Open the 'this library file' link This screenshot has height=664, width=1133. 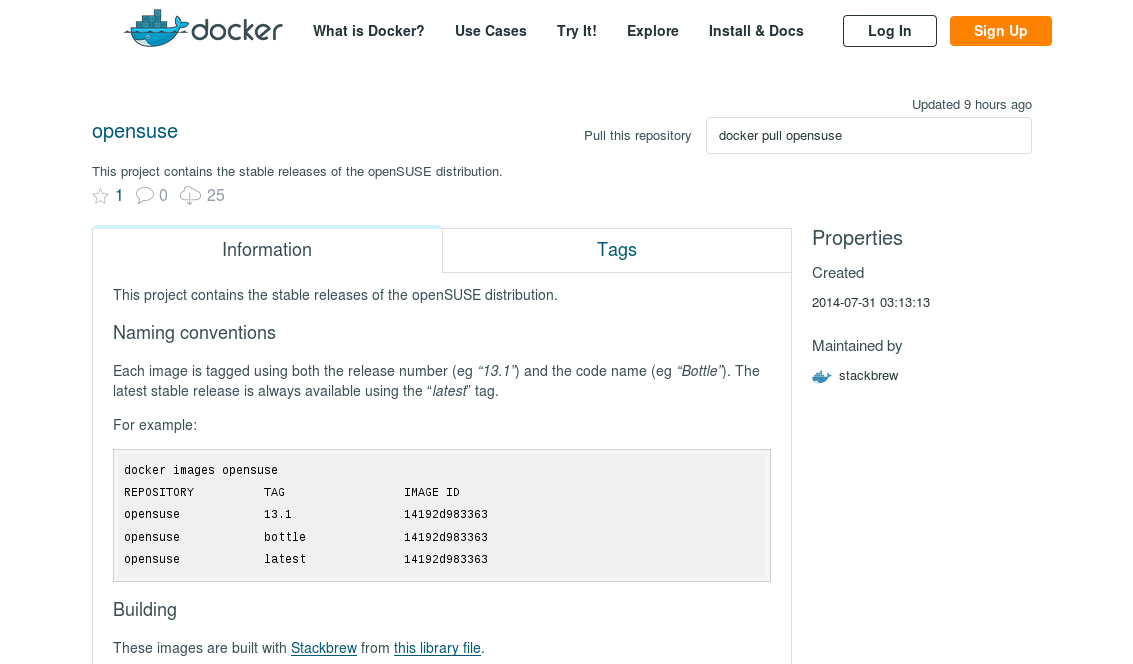click(437, 648)
